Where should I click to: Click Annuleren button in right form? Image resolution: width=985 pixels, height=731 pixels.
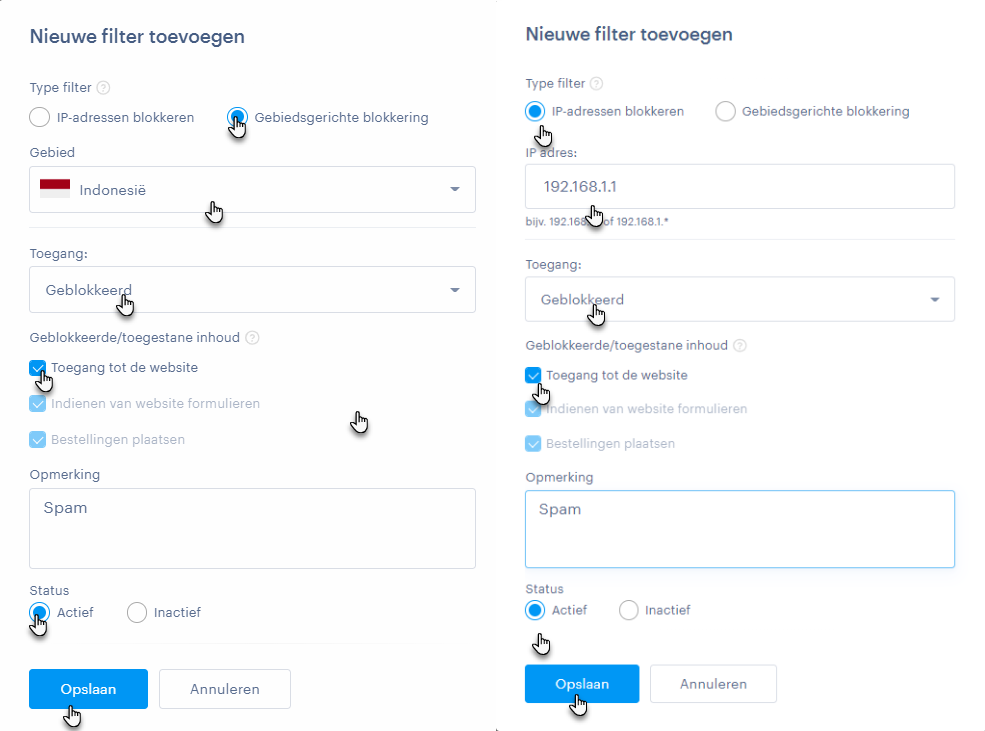[713, 684]
